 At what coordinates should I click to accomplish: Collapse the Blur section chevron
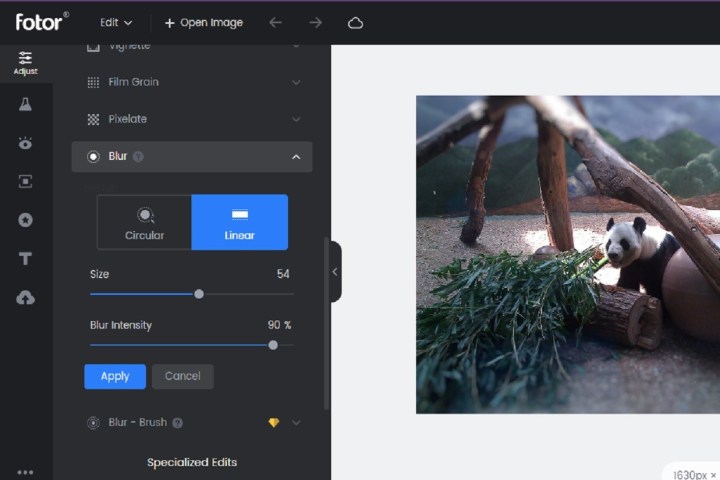[296, 157]
